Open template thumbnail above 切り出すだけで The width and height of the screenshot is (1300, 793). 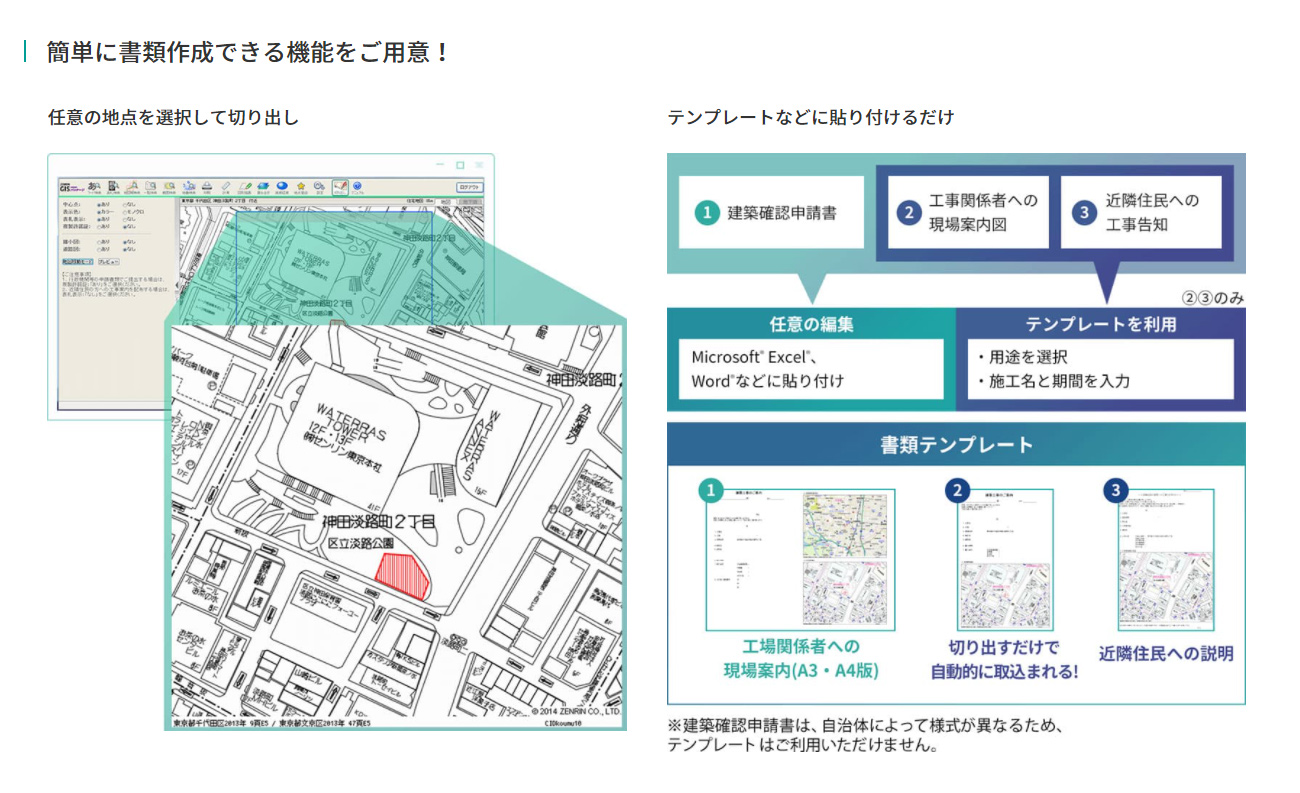[1004, 559]
